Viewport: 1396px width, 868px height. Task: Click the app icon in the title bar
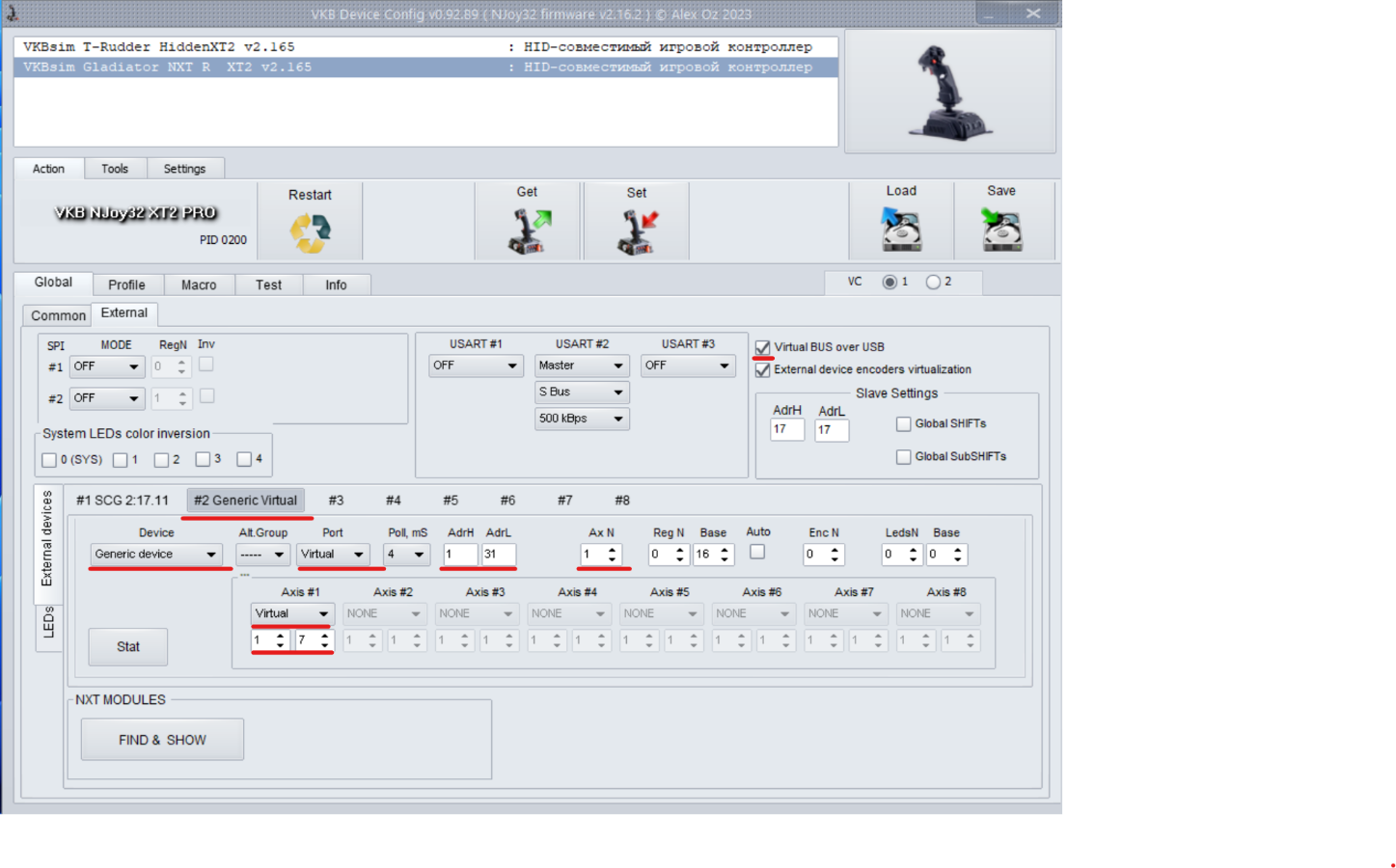point(12,14)
